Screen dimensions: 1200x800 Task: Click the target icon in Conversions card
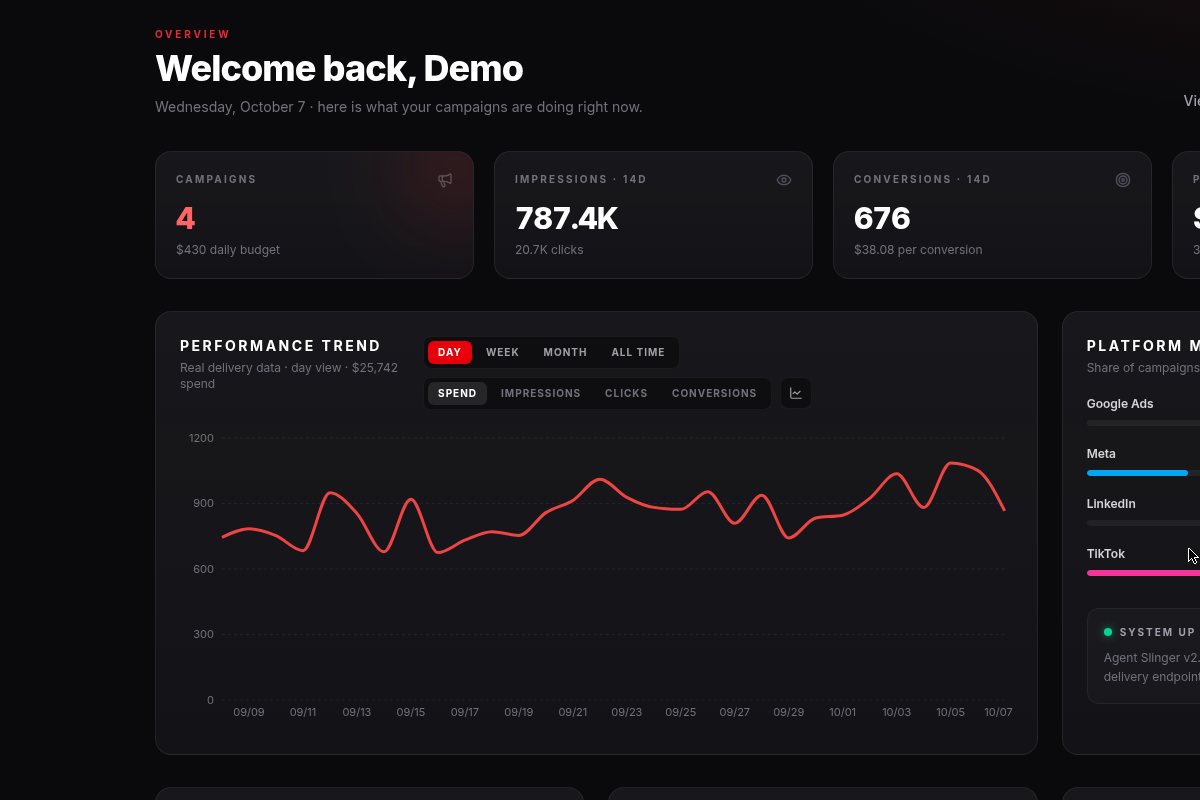[x=1123, y=180]
